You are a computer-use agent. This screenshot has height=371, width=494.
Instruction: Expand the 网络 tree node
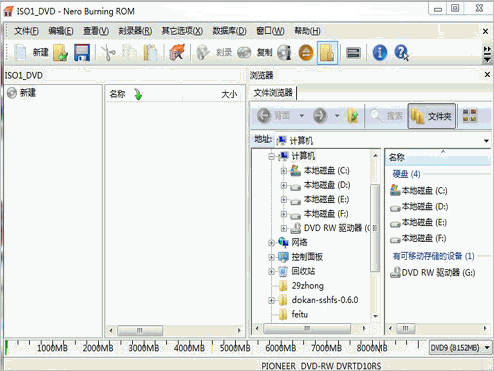coord(272,243)
